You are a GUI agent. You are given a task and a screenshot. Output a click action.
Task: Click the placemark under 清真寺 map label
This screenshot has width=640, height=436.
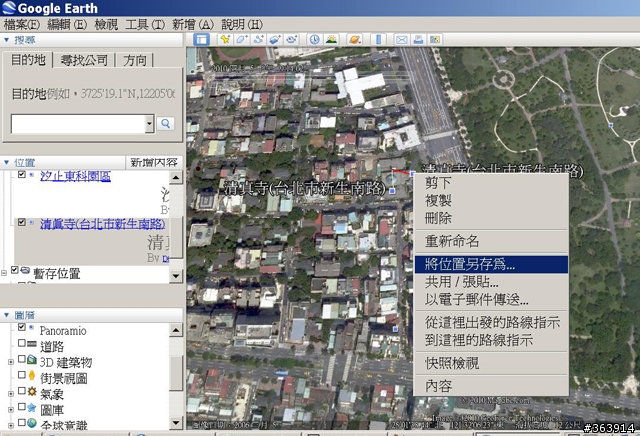click(x=392, y=191)
